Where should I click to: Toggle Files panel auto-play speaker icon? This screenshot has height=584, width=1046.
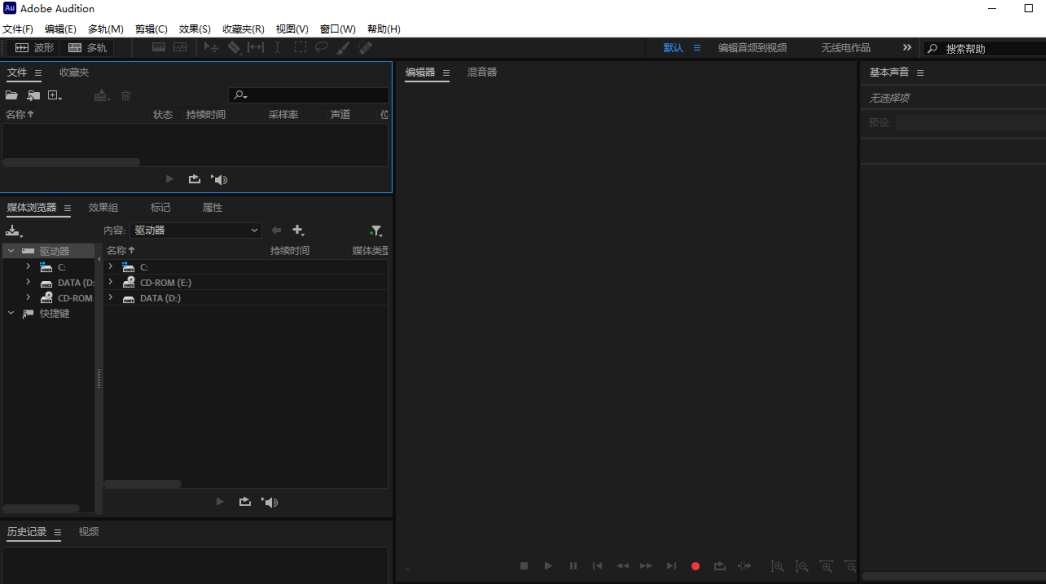click(x=219, y=179)
